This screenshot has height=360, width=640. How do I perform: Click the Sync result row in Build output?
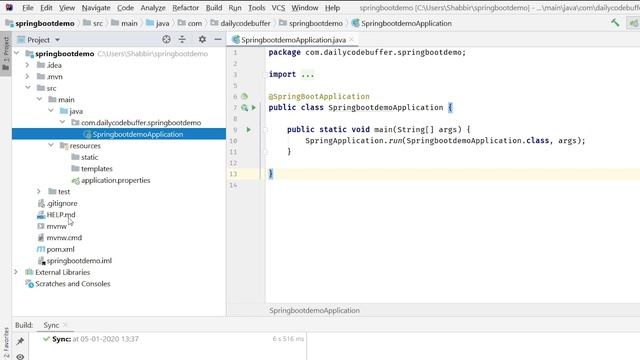point(167,339)
